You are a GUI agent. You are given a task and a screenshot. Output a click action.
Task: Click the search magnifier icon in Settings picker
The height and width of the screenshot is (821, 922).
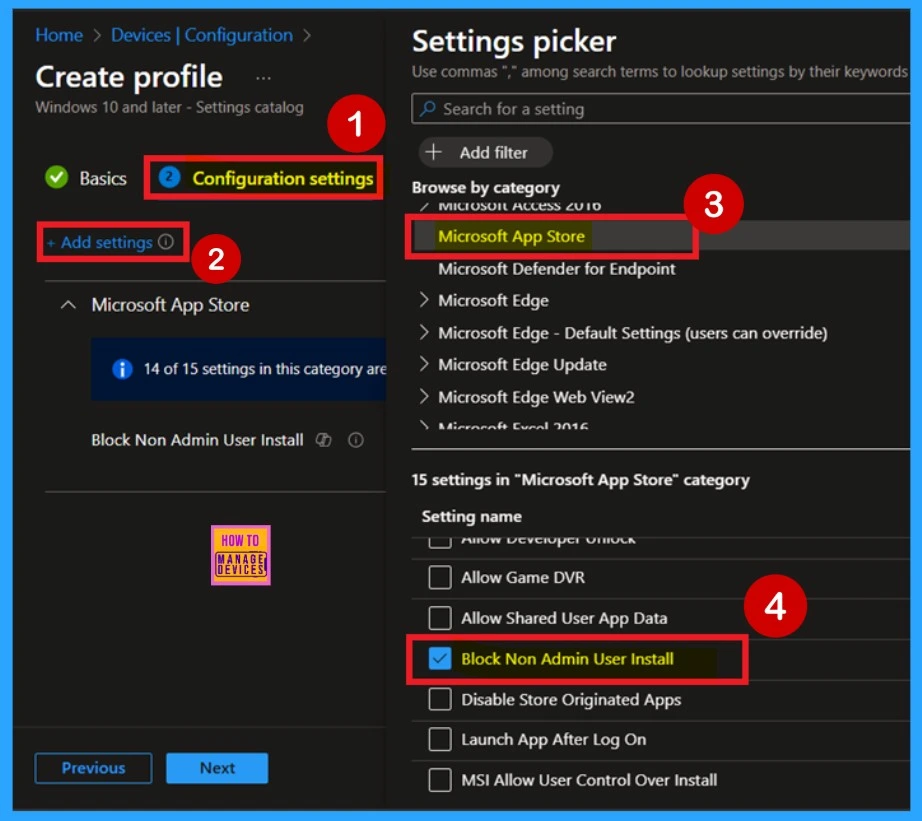[428, 109]
